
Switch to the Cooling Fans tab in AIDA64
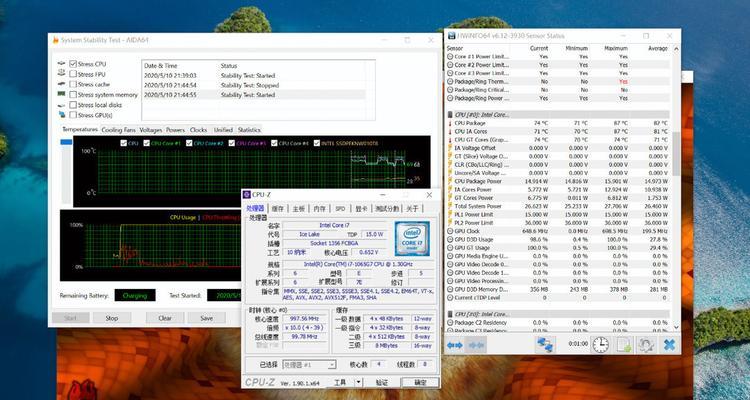(x=119, y=130)
